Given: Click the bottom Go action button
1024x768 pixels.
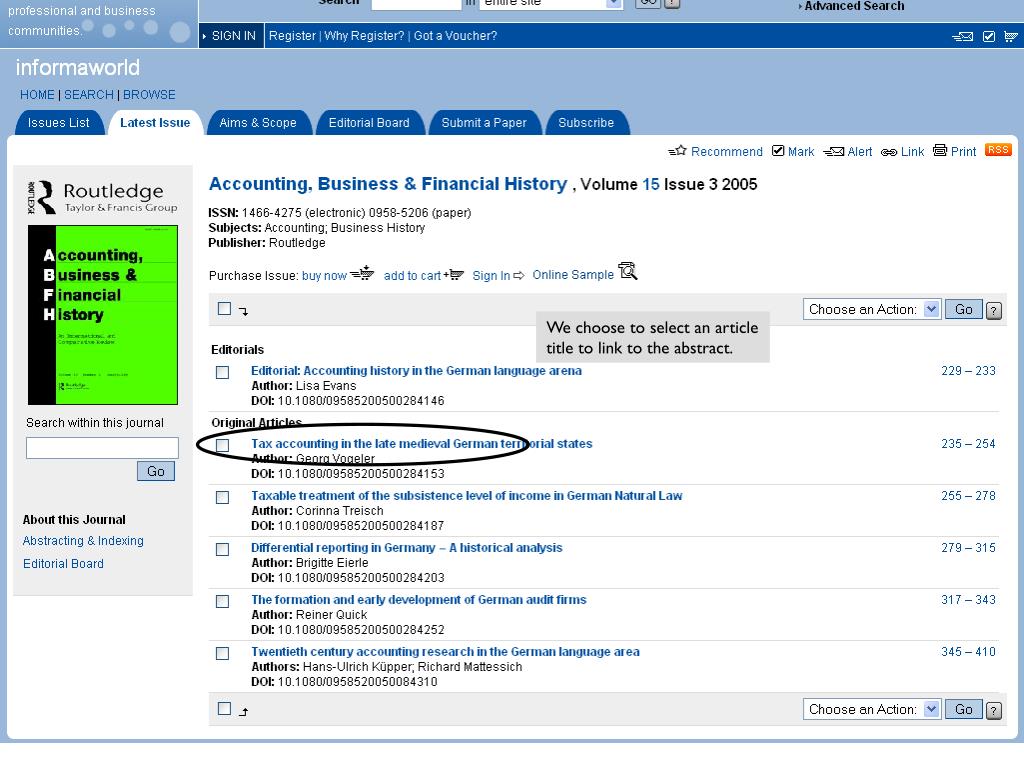Looking at the screenshot, I should [x=964, y=709].
